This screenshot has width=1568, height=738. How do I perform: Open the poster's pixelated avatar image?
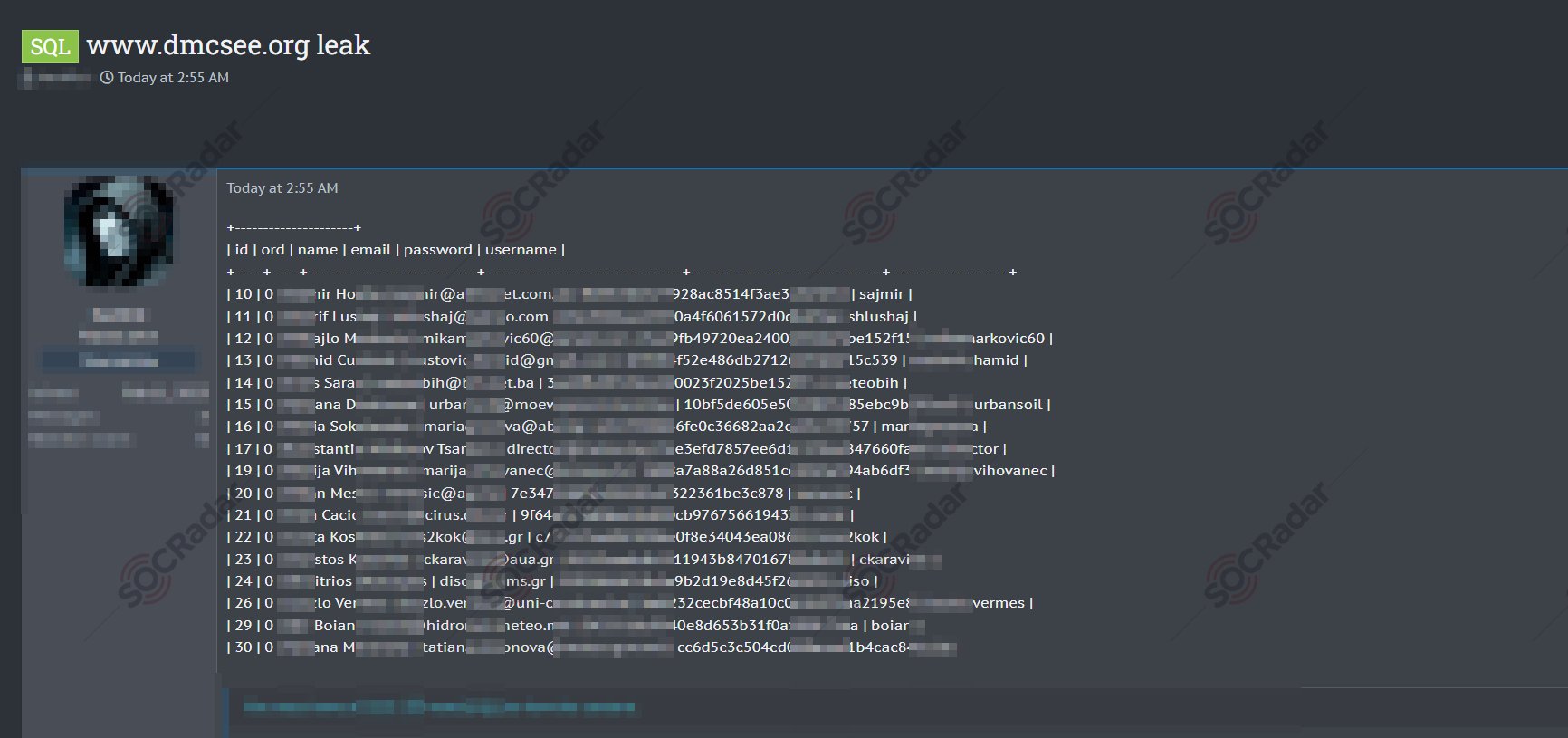(119, 232)
